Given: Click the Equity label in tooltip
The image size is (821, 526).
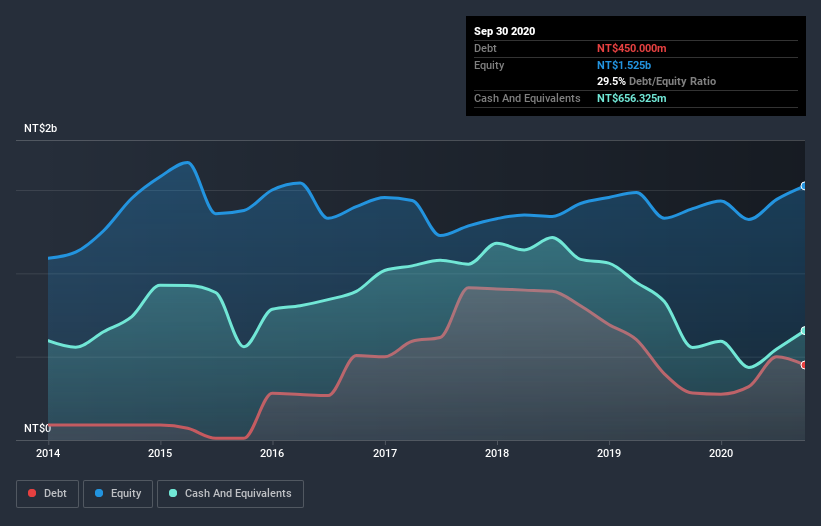Looking at the screenshot, I should tap(489, 65).
